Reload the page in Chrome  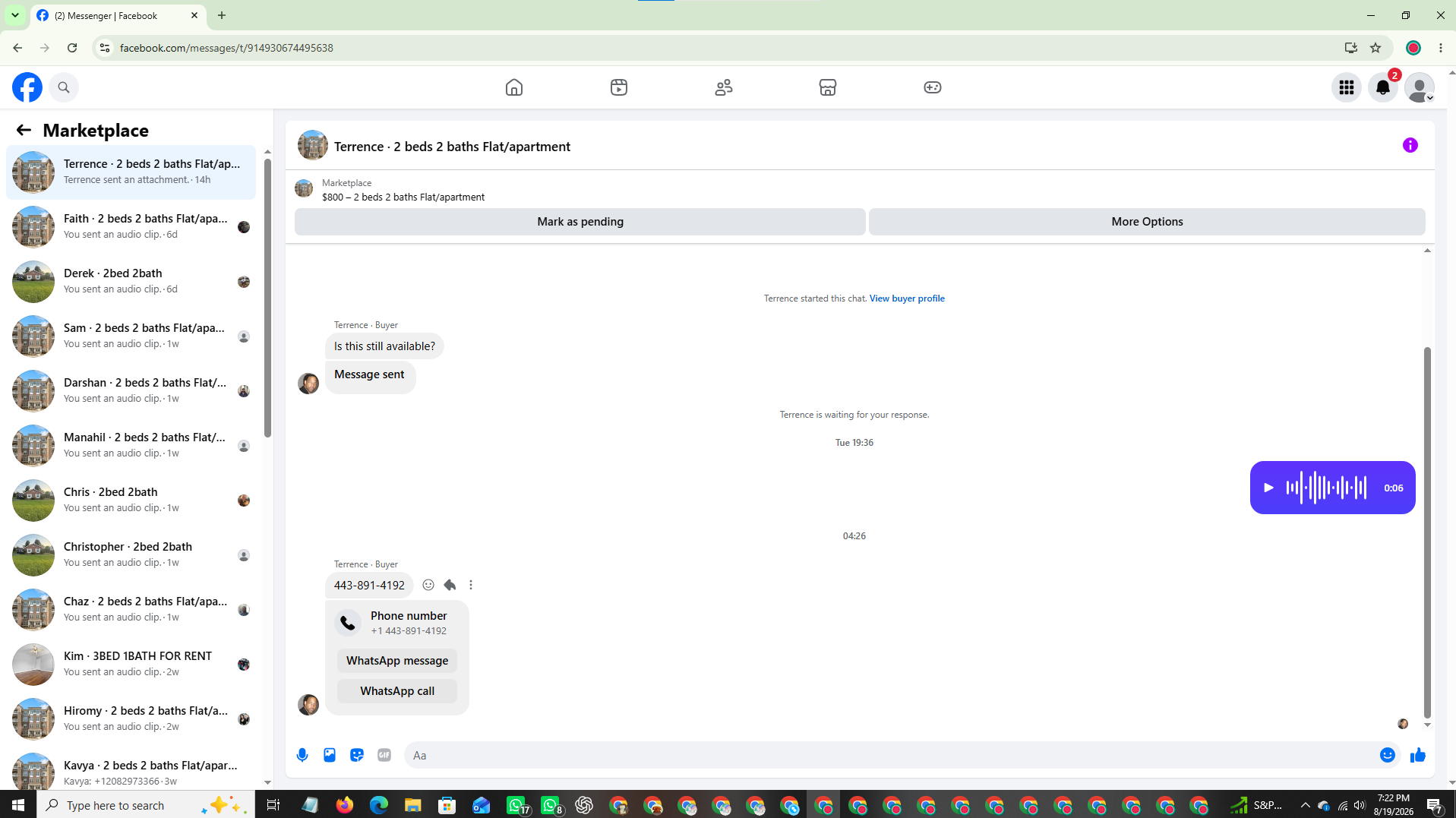[x=72, y=48]
